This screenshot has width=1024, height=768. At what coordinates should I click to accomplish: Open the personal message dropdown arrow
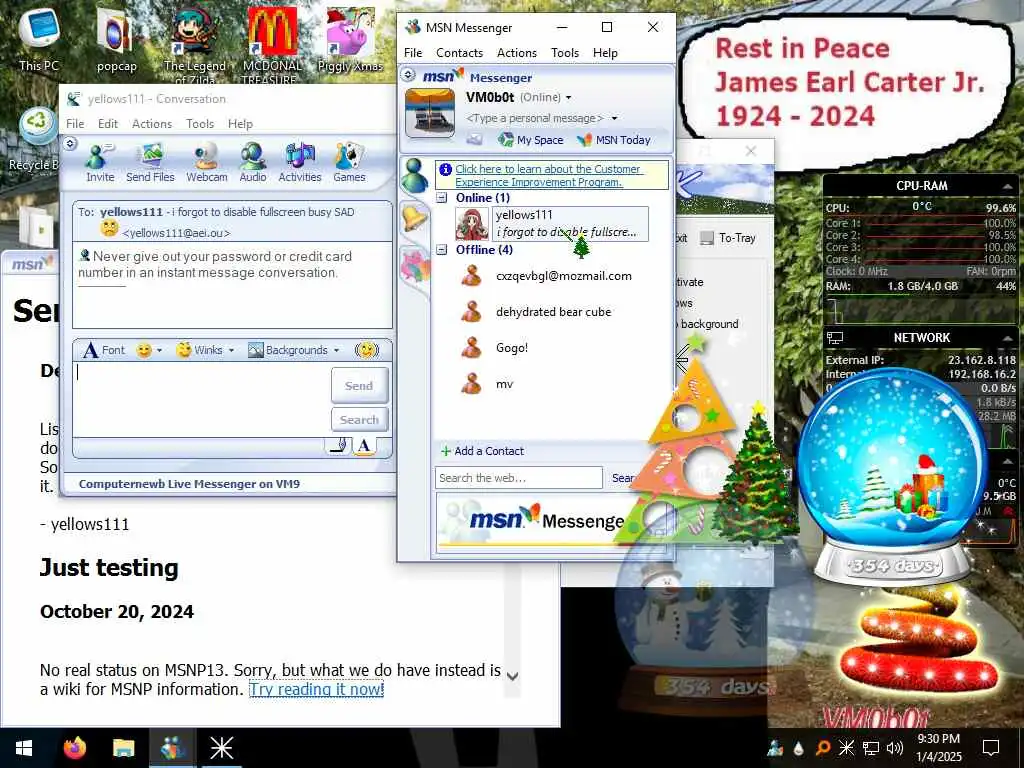(615, 118)
